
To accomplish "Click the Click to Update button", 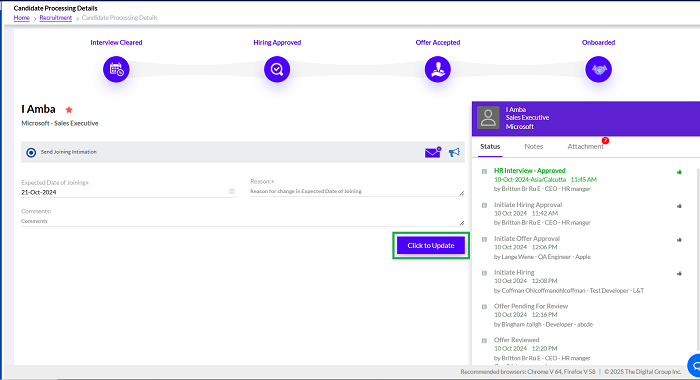I will click(431, 246).
